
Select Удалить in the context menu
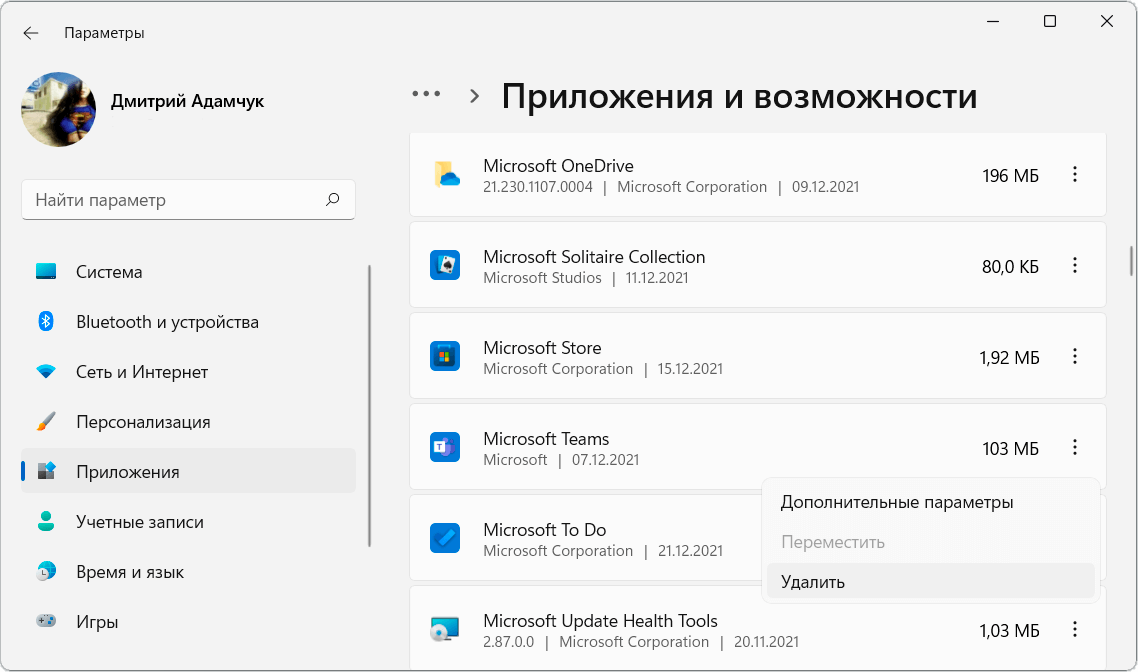[x=813, y=582]
